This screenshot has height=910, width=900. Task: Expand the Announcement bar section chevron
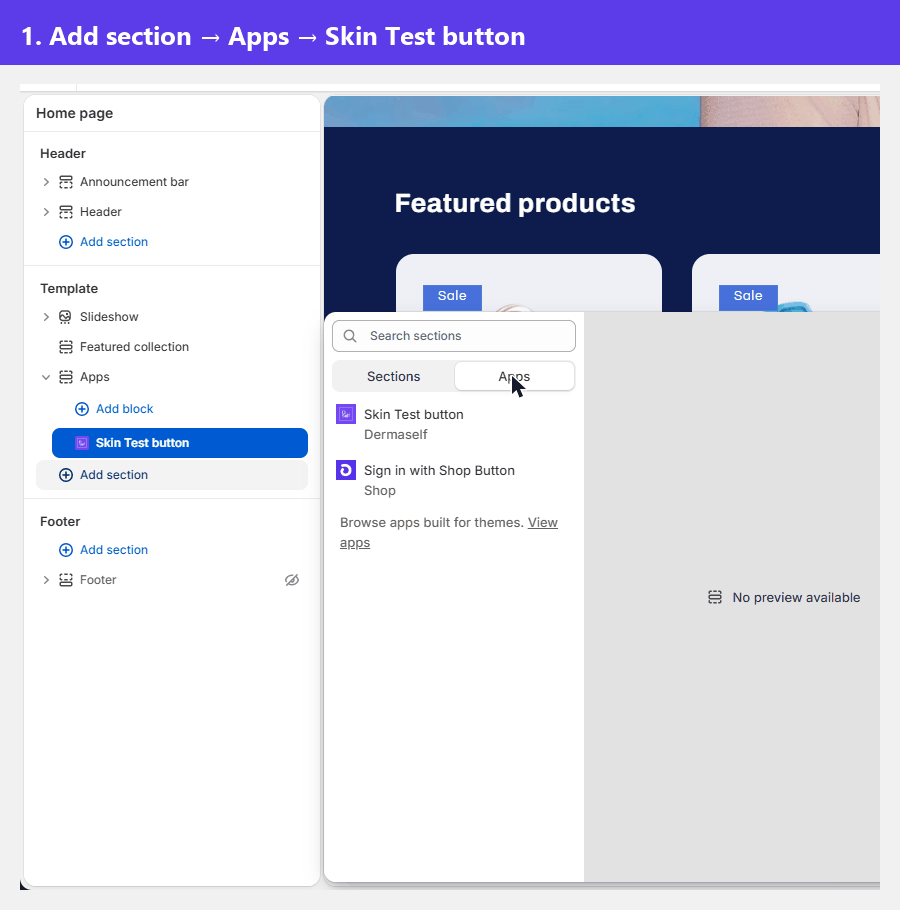(x=46, y=182)
